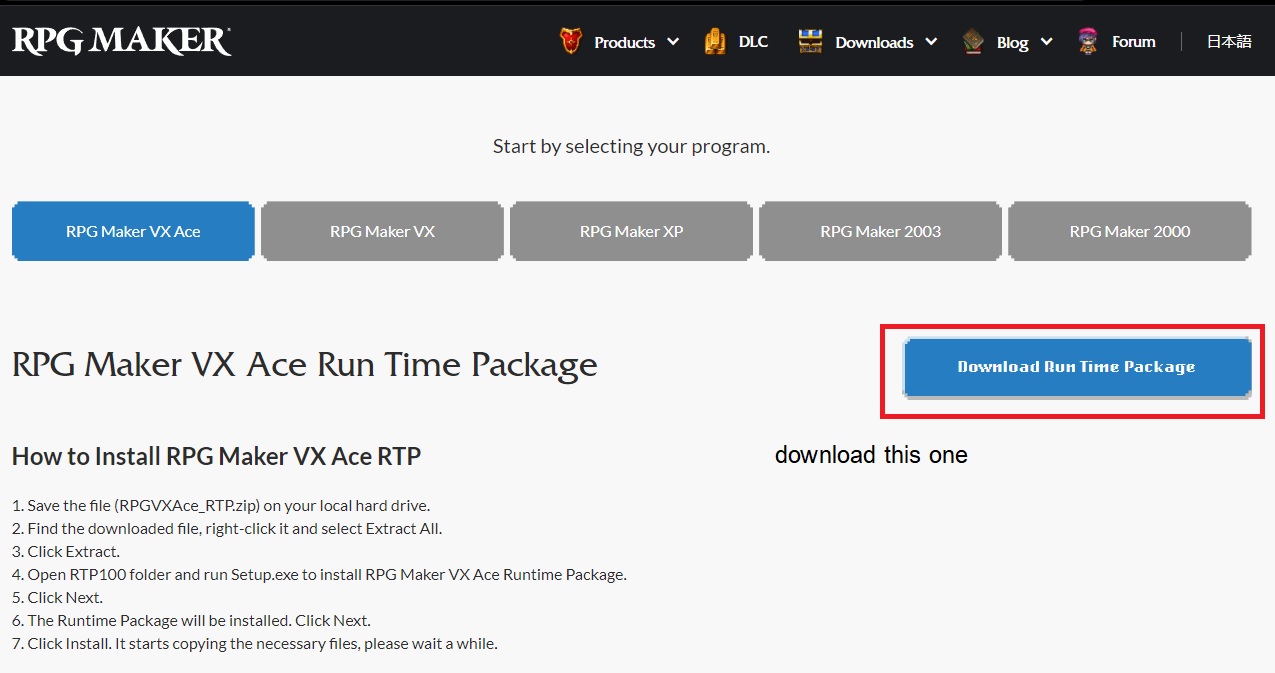The height and width of the screenshot is (673, 1275).
Task: Click step 2 'Find the downloaded file' line
Action: pyautogui.click(x=227, y=528)
